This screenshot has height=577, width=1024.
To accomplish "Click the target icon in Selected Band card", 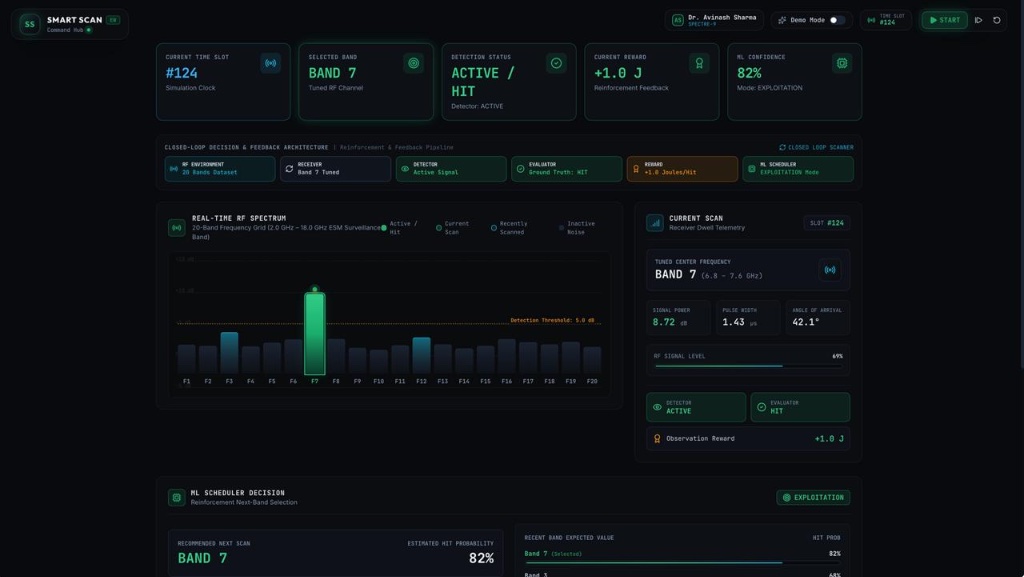I will [x=413, y=63].
